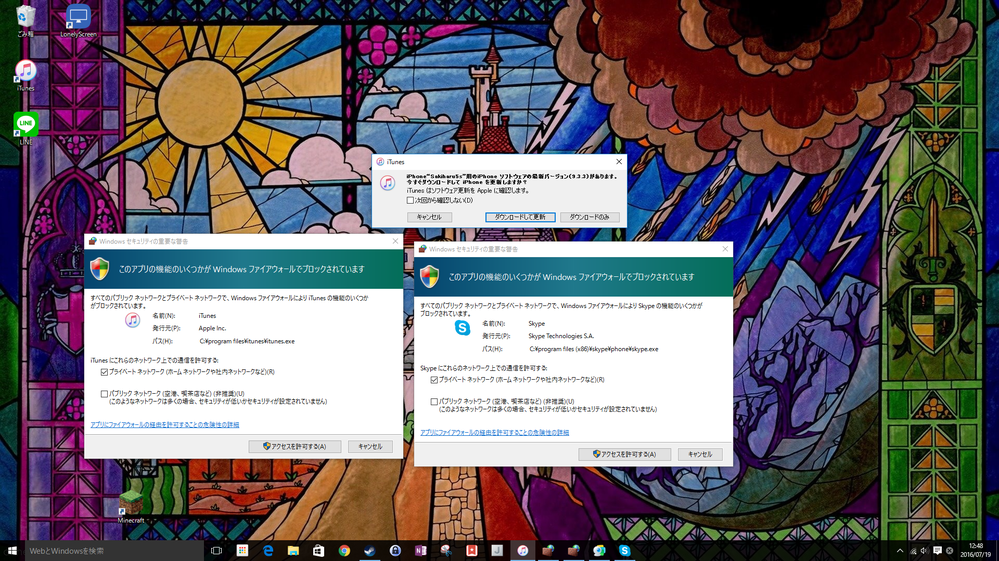Open the Recycle Bin desktop icon

coord(25,20)
